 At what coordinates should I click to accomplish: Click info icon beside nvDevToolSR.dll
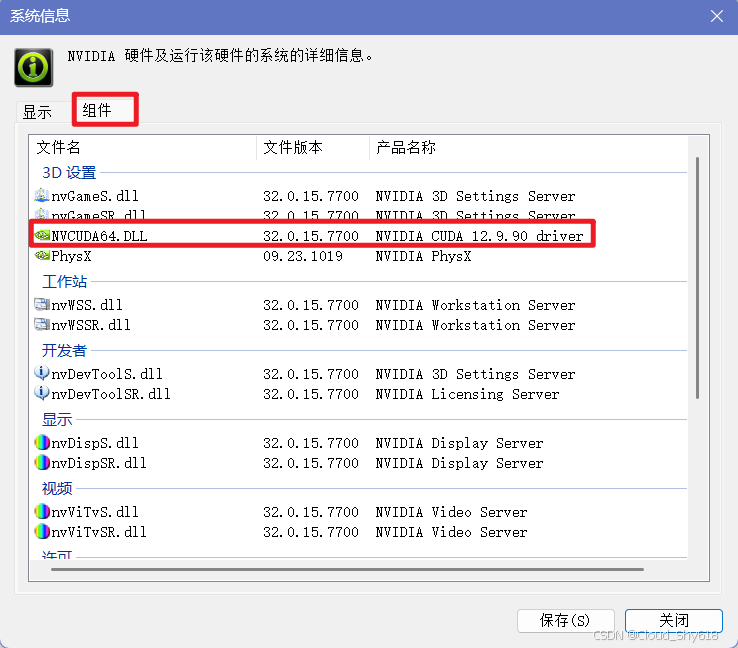(42, 393)
